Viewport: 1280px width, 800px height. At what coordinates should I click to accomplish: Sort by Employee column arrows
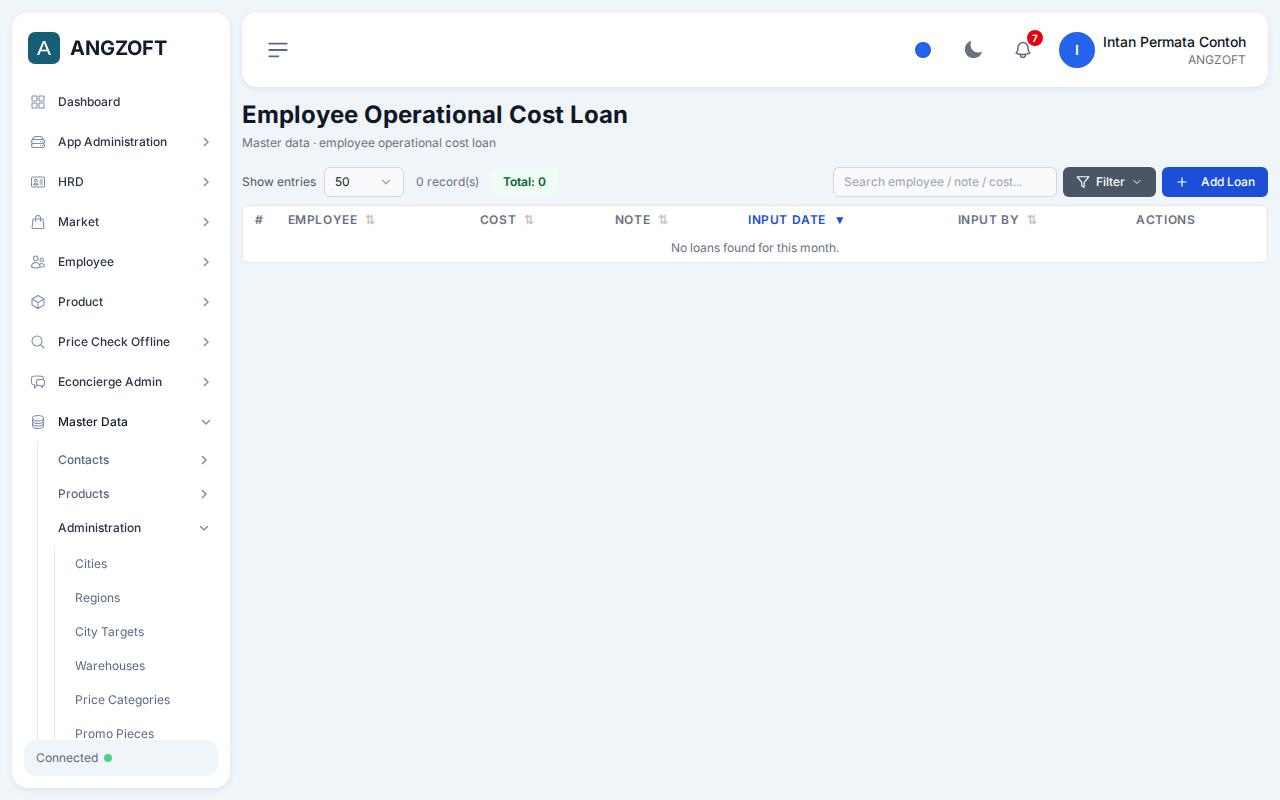370,220
